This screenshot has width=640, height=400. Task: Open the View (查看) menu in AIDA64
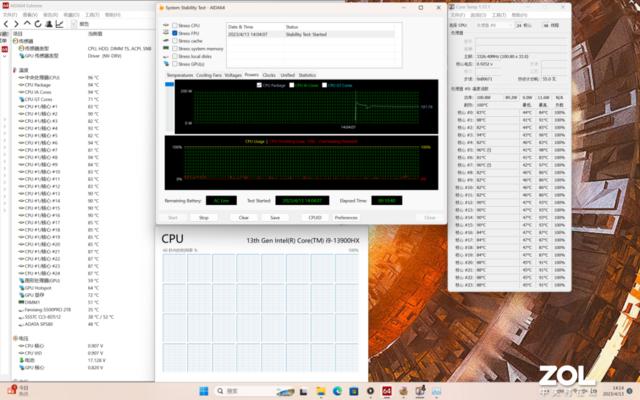pos(30,15)
